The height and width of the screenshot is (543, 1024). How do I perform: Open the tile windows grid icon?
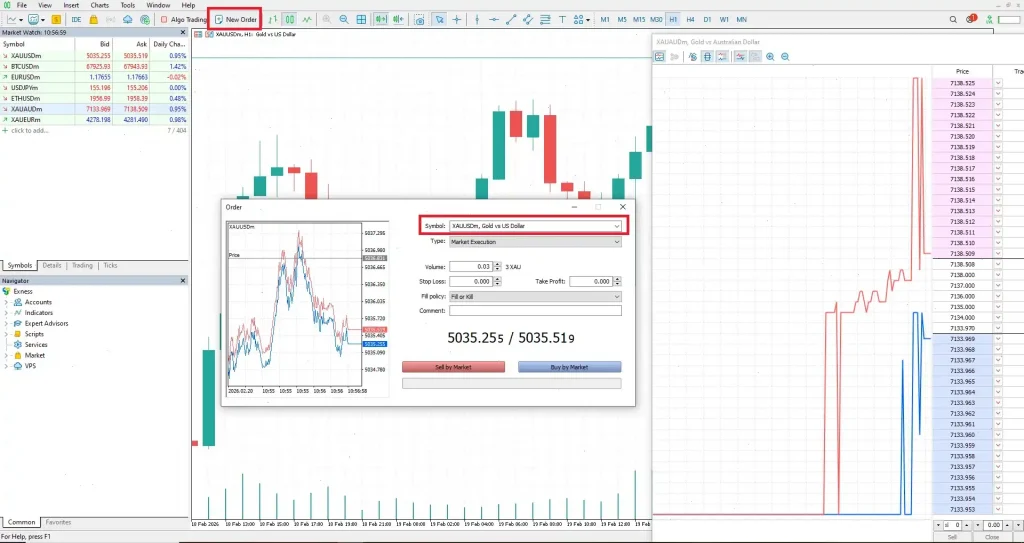pos(361,20)
